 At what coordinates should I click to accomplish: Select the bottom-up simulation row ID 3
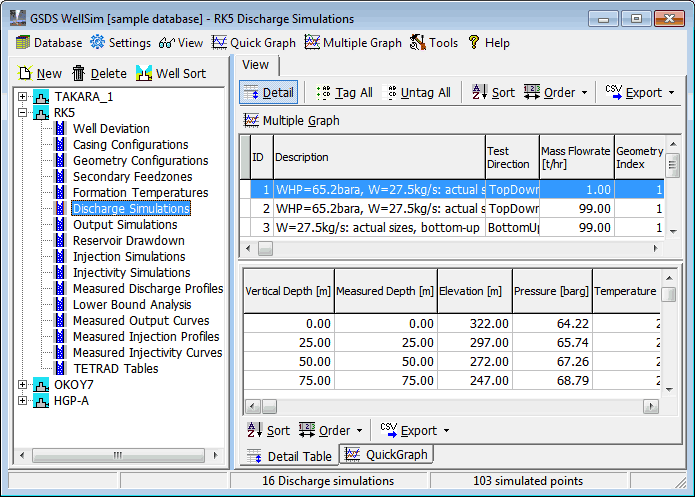coord(452,228)
